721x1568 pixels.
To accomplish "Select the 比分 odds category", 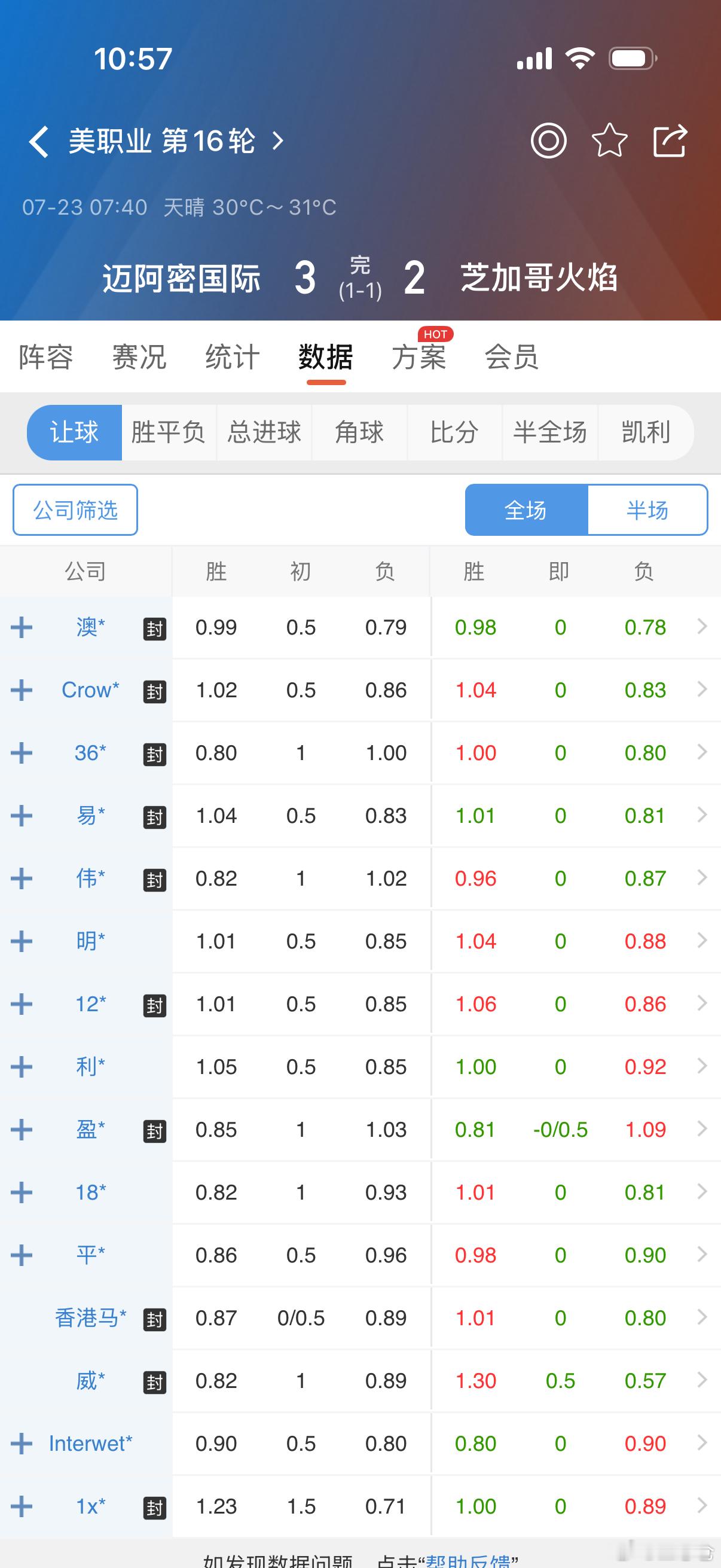I will click(x=454, y=432).
